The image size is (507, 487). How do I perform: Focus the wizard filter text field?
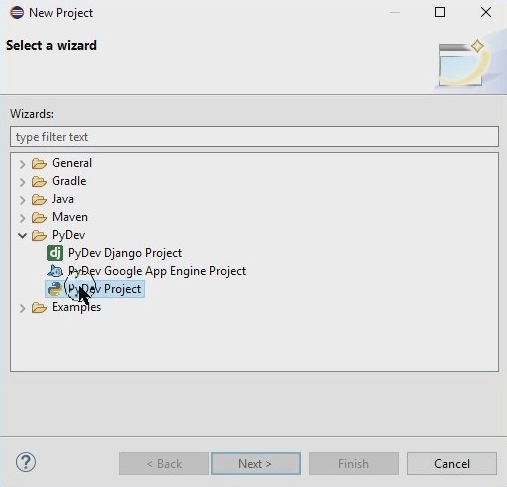254,137
